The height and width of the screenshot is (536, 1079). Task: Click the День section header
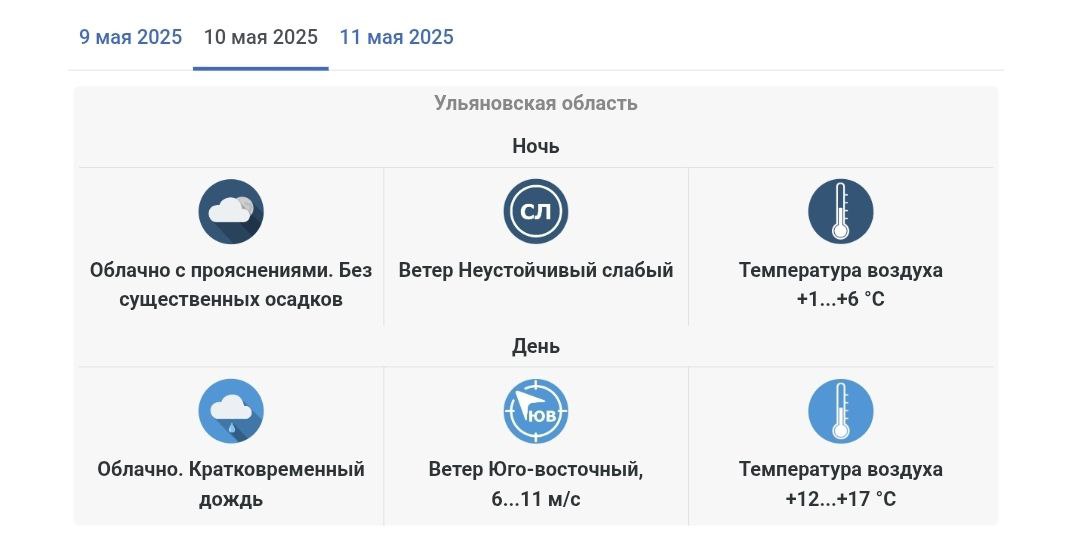click(x=536, y=346)
